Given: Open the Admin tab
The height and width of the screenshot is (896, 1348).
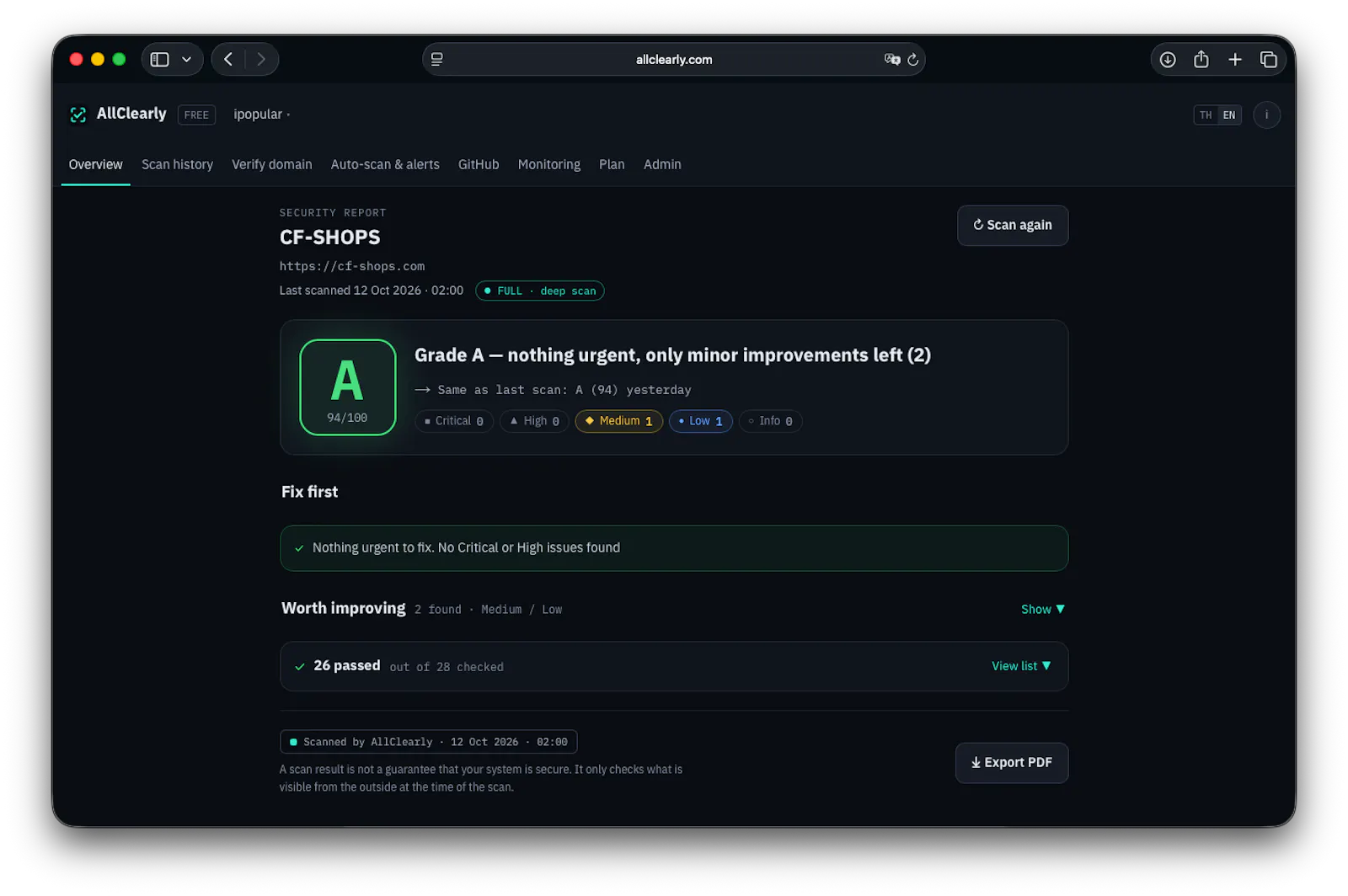Looking at the screenshot, I should (662, 164).
